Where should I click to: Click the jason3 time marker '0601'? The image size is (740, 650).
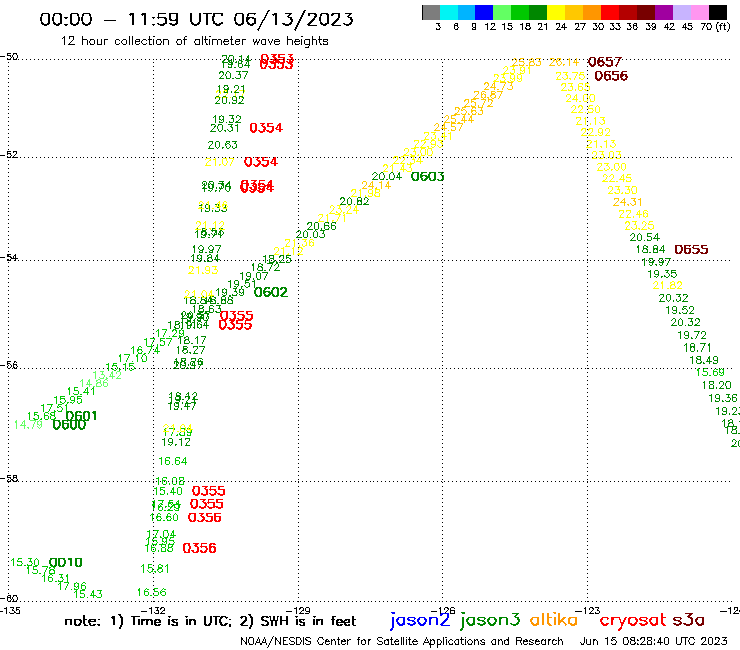[x=82, y=416]
